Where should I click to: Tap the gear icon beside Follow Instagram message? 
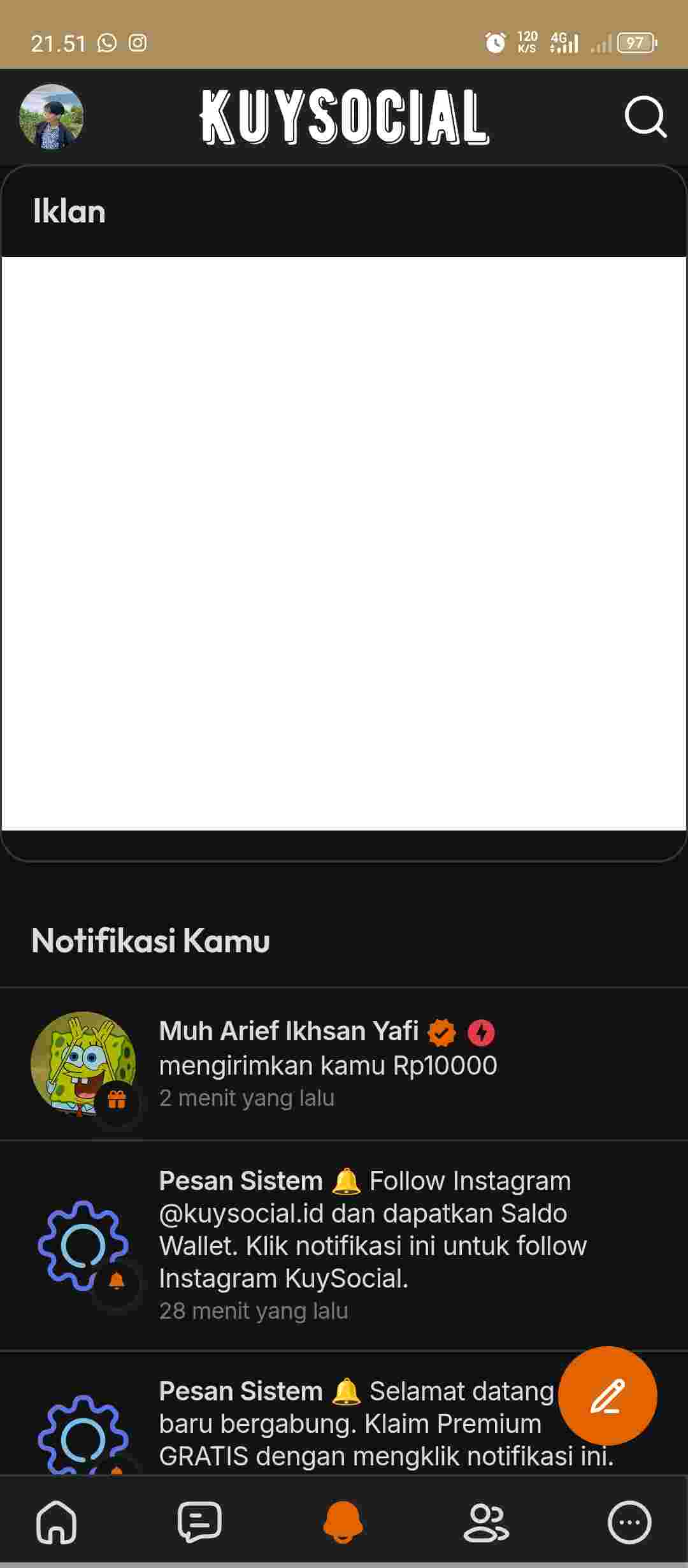(x=83, y=1245)
